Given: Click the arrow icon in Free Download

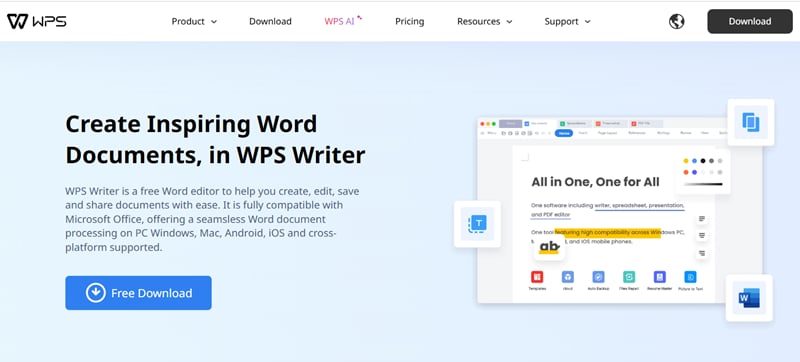Looking at the screenshot, I should pos(95,293).
